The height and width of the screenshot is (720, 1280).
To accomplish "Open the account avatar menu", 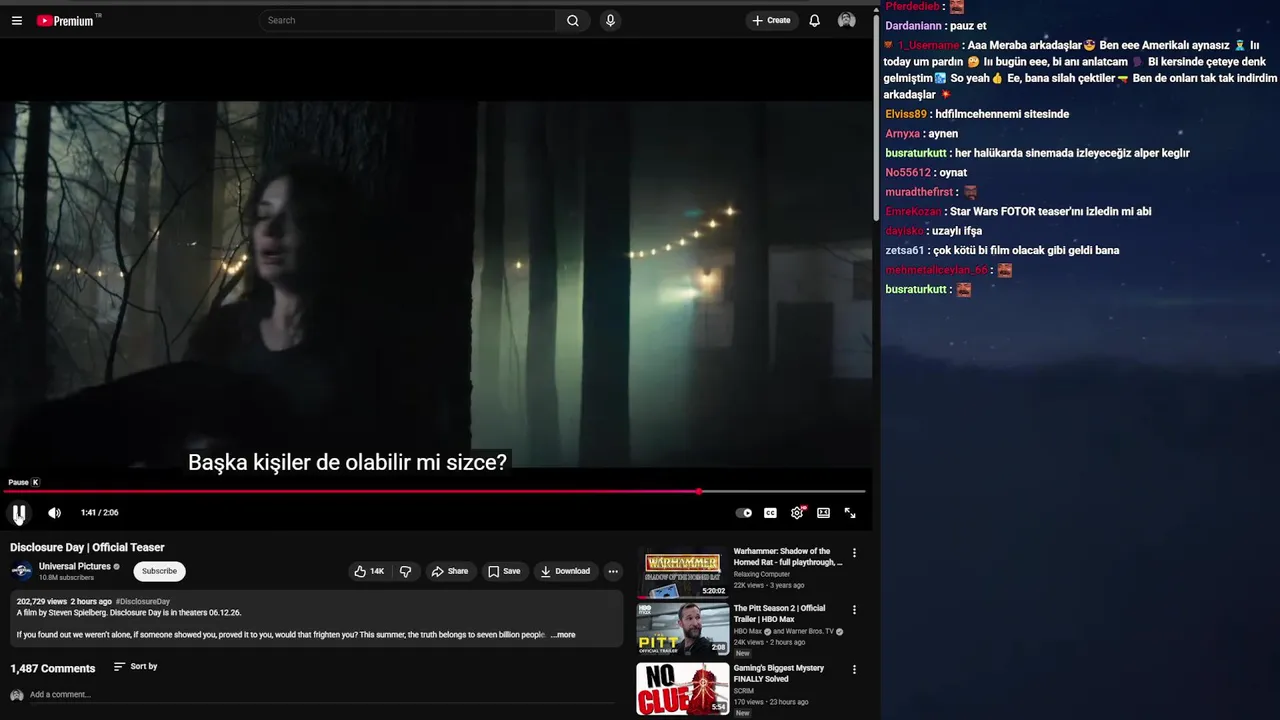I will 847,20.
